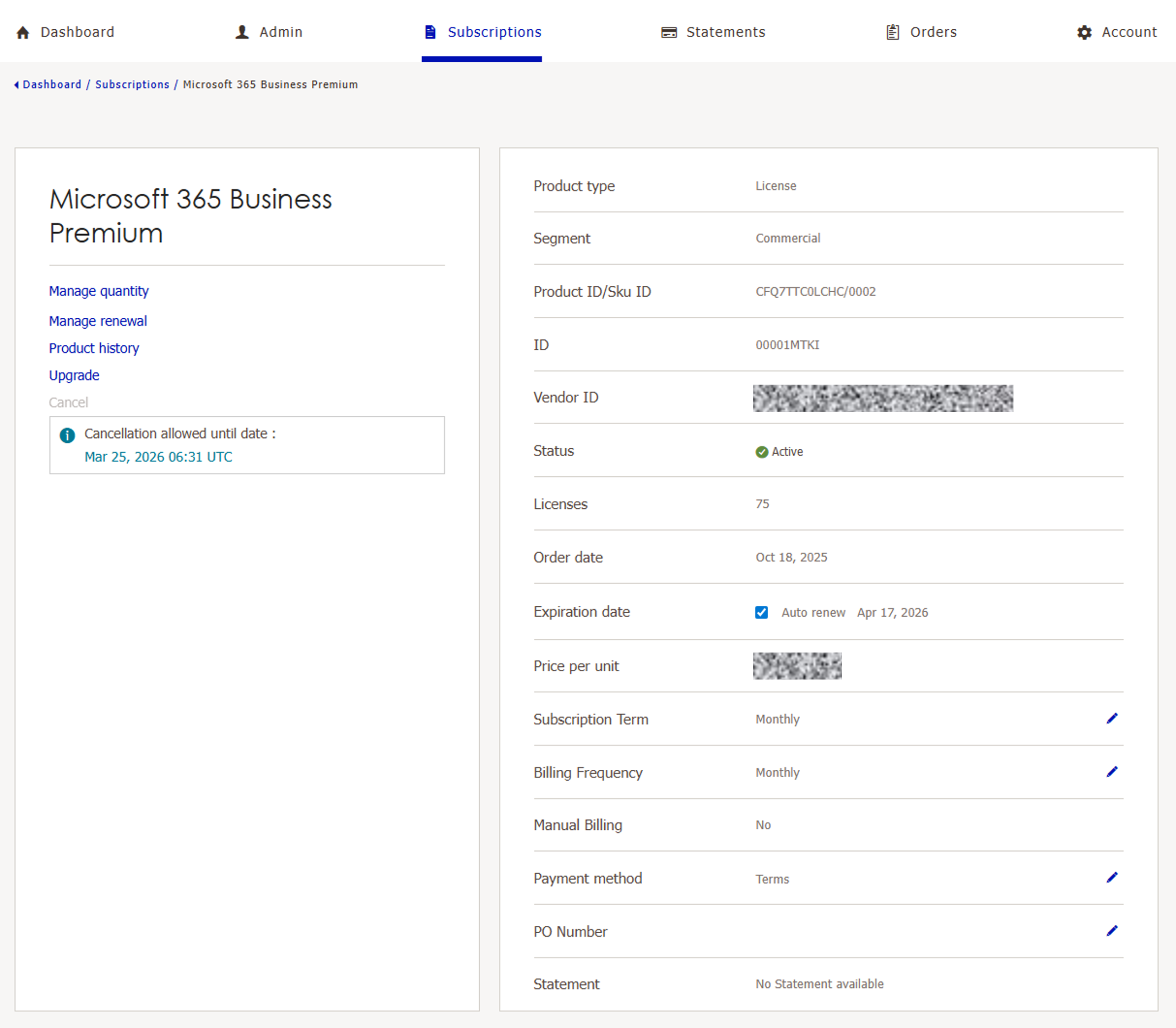The width and height of the screenshot is (1176, 1028).
Task: Open the Subscriptions tab
Action: 493,32
